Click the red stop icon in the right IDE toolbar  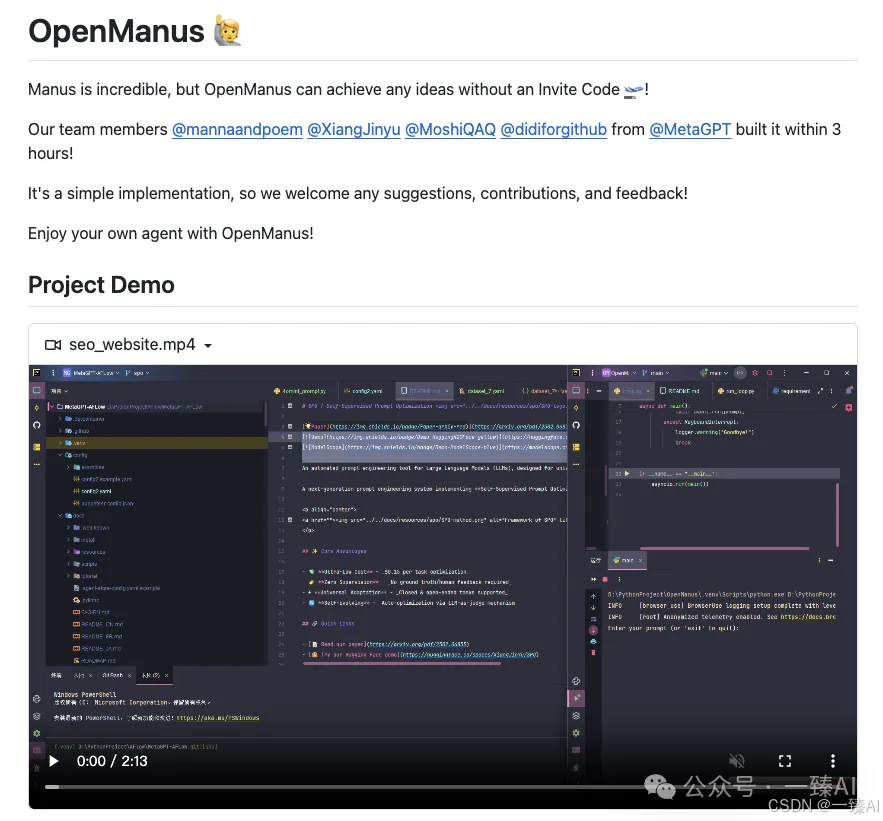tap(770, 373)
